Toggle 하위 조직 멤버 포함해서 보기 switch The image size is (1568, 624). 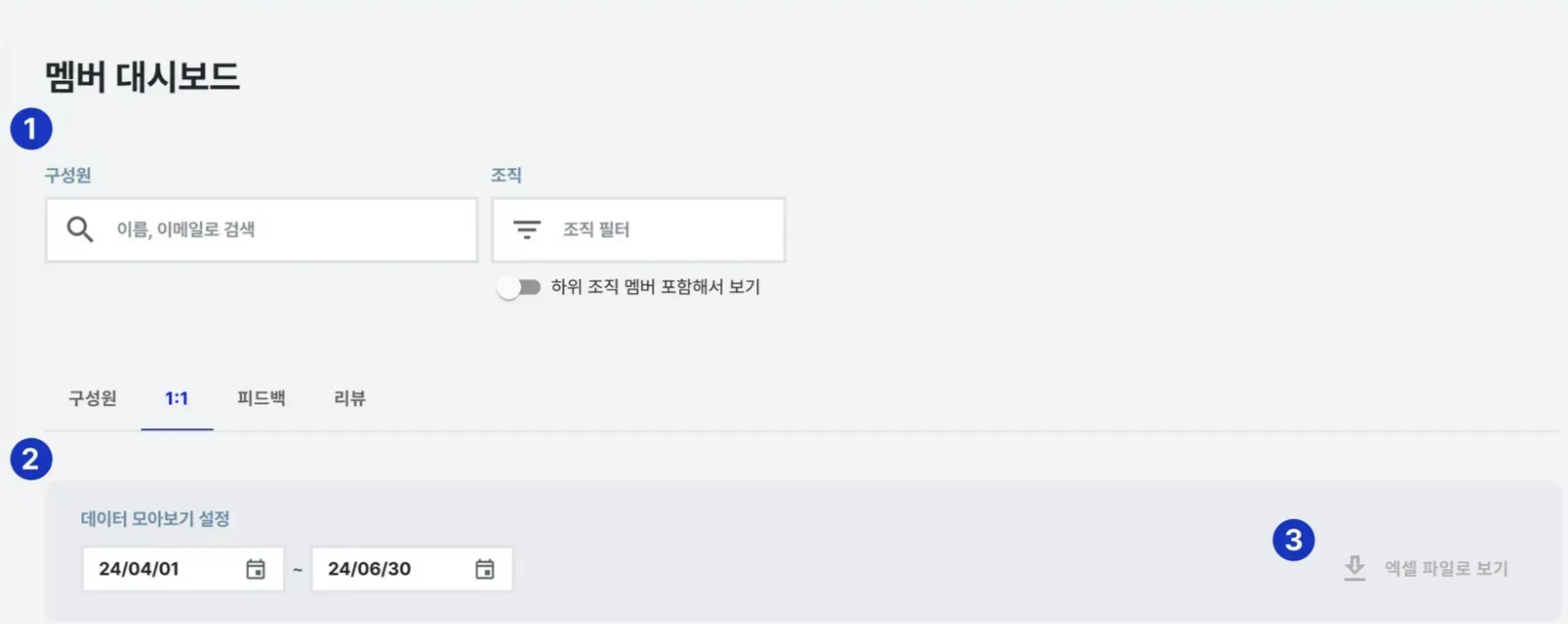coord(519,287)
